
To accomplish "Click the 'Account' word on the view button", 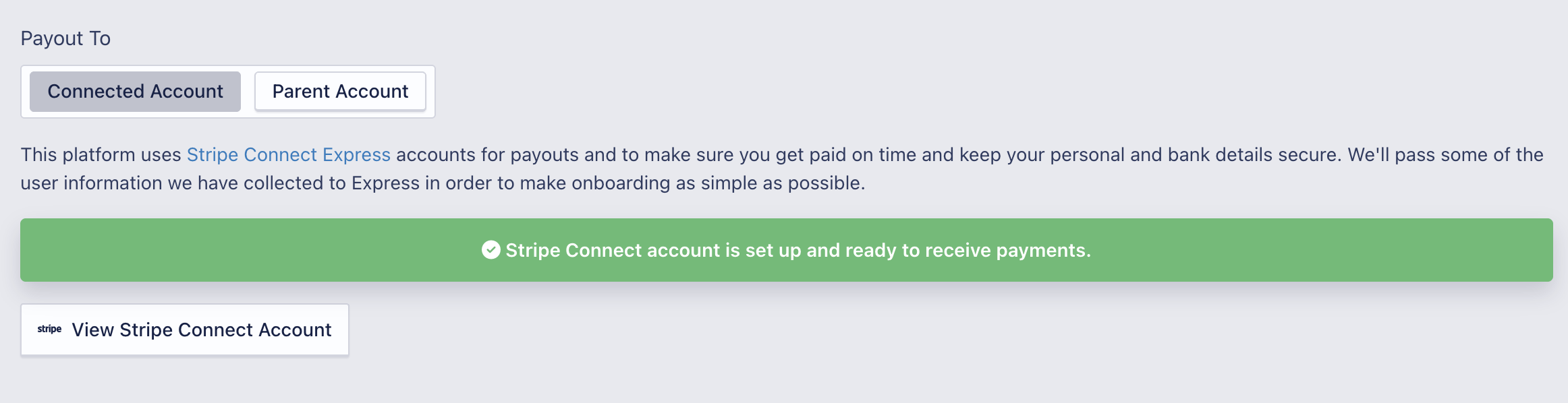I will (x=295, y=330).
